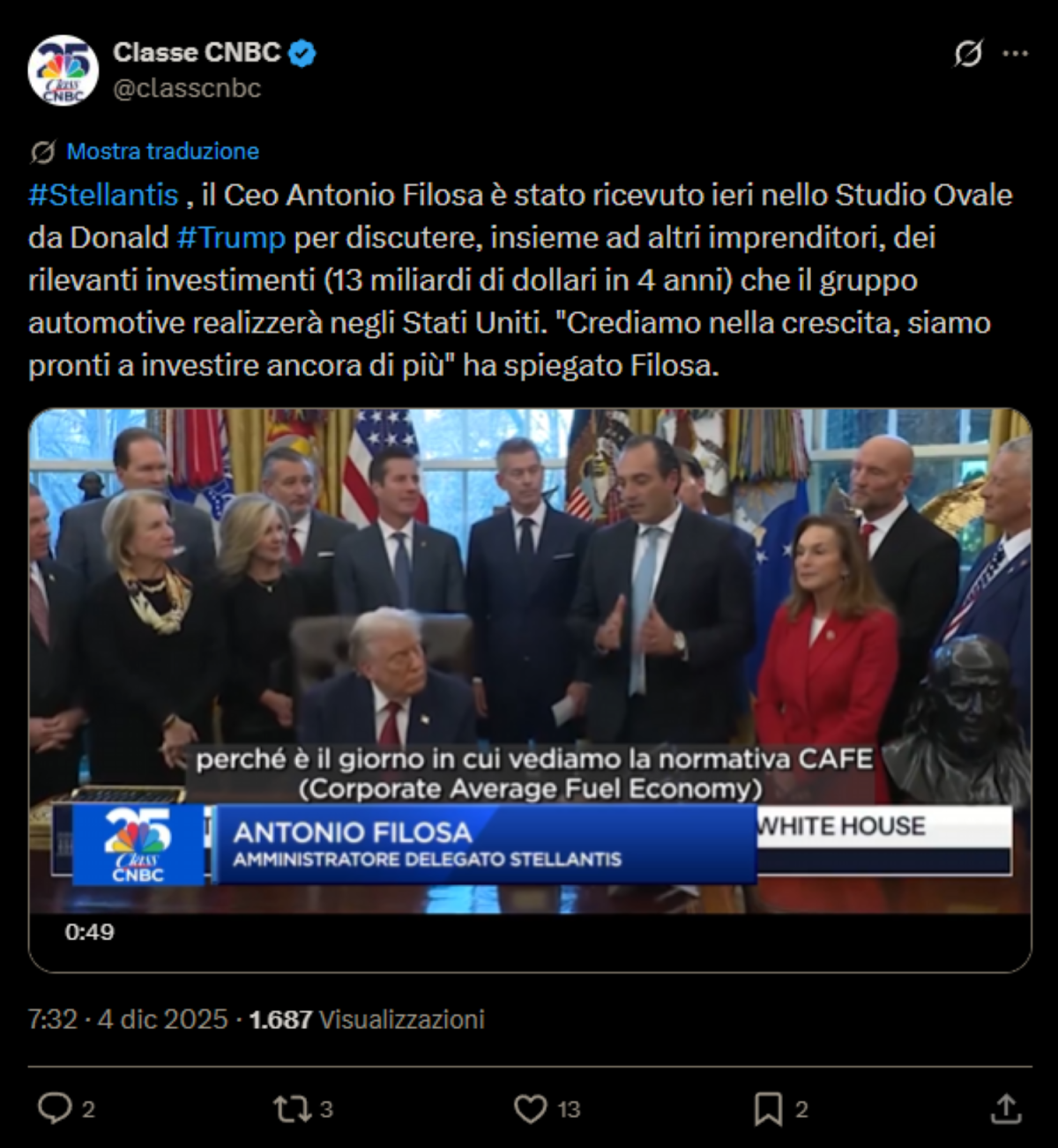Click the reply count number 2

(88, 1109)
